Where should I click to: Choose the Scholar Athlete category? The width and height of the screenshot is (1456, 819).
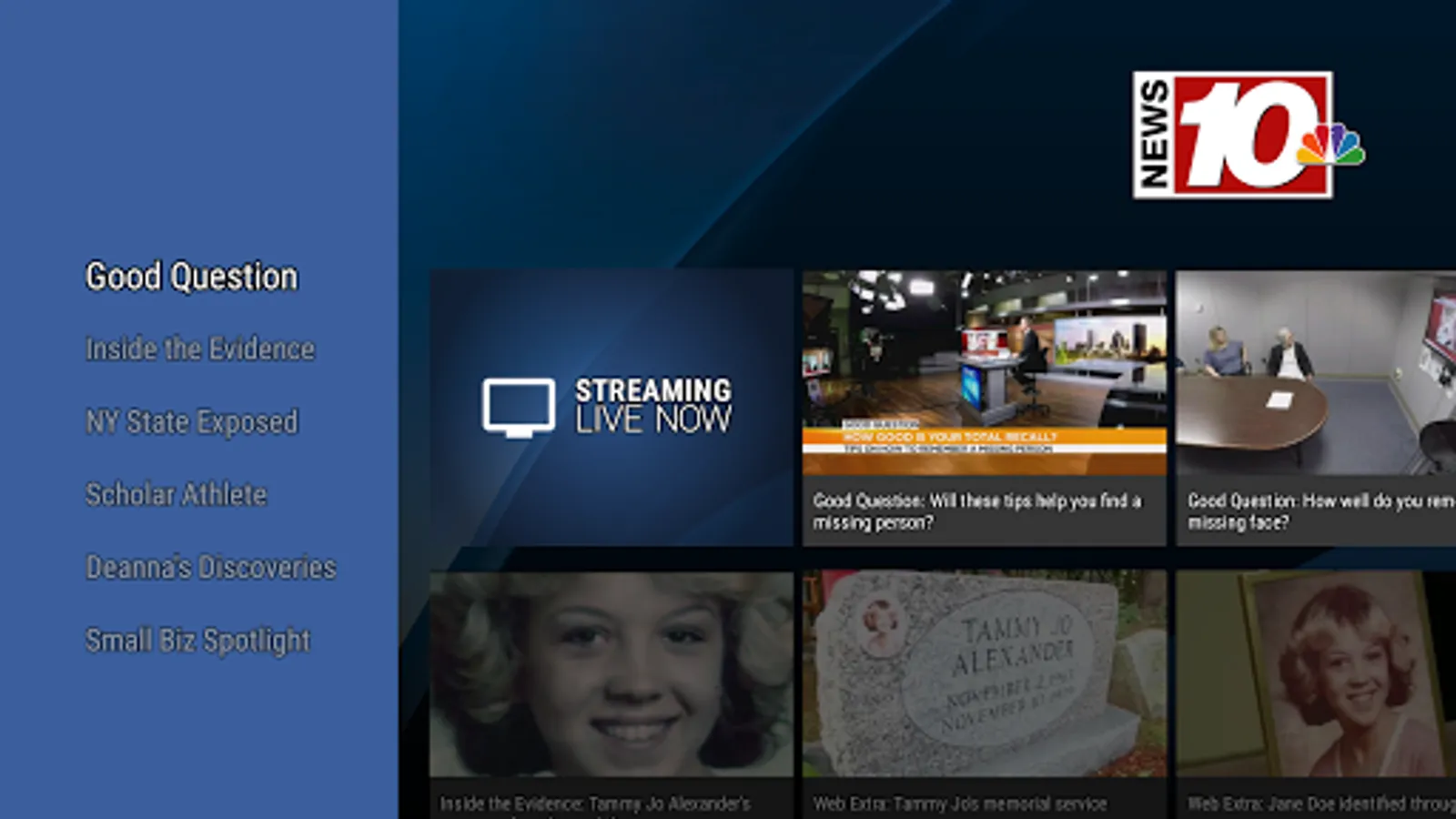177,494
